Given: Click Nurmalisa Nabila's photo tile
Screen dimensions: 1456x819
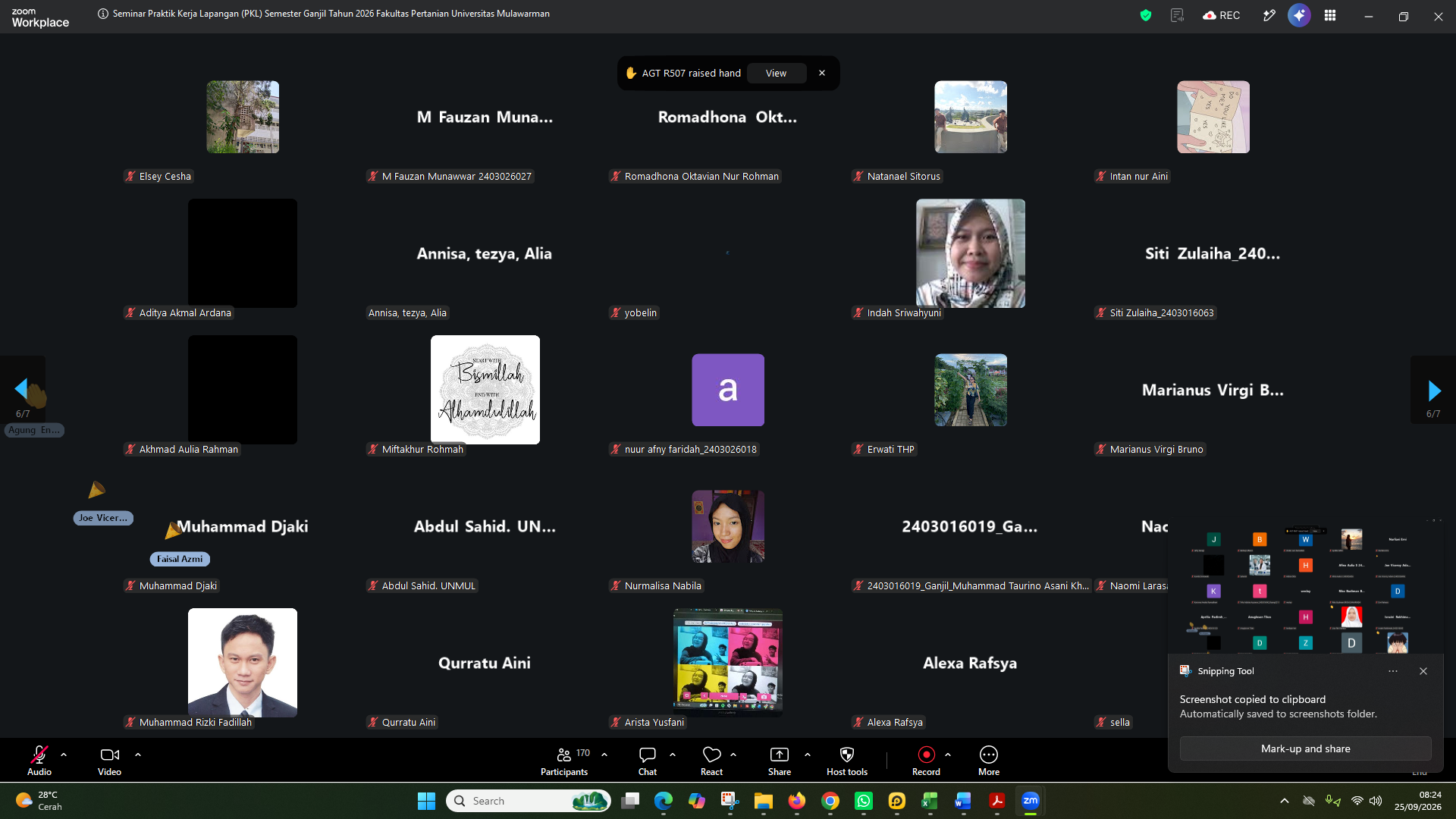Looking at the screenshot, I should (728, 526).
